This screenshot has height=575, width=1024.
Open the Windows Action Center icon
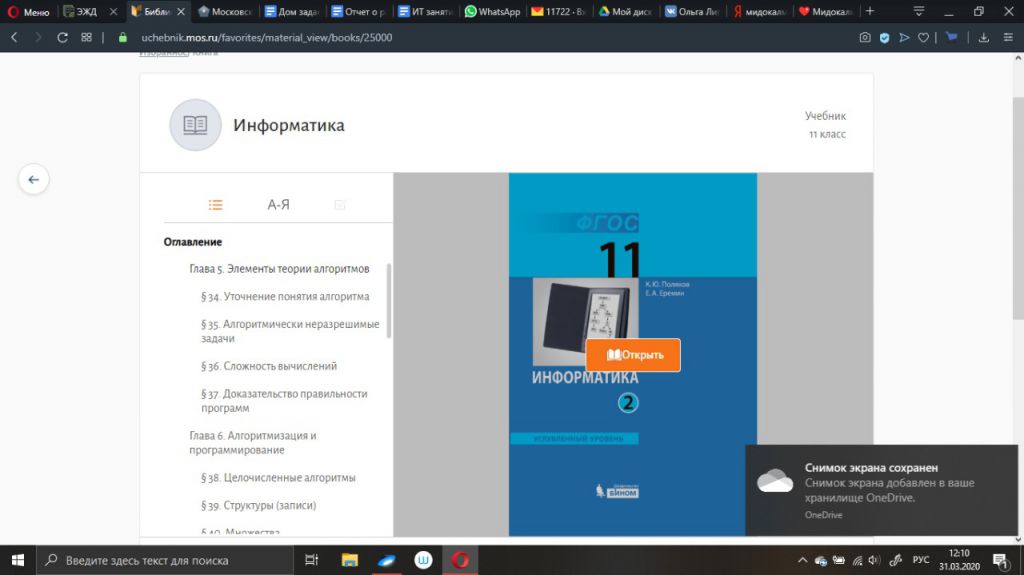(1000, 560)
